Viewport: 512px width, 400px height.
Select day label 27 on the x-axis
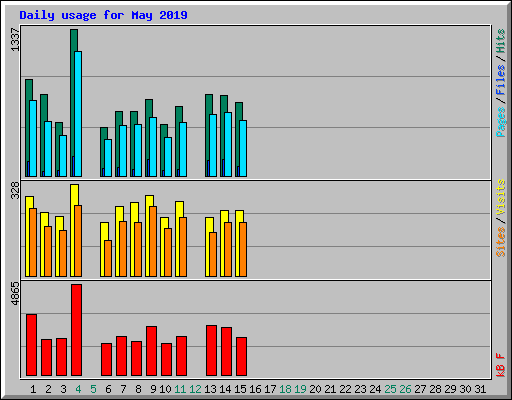(420, 389)
